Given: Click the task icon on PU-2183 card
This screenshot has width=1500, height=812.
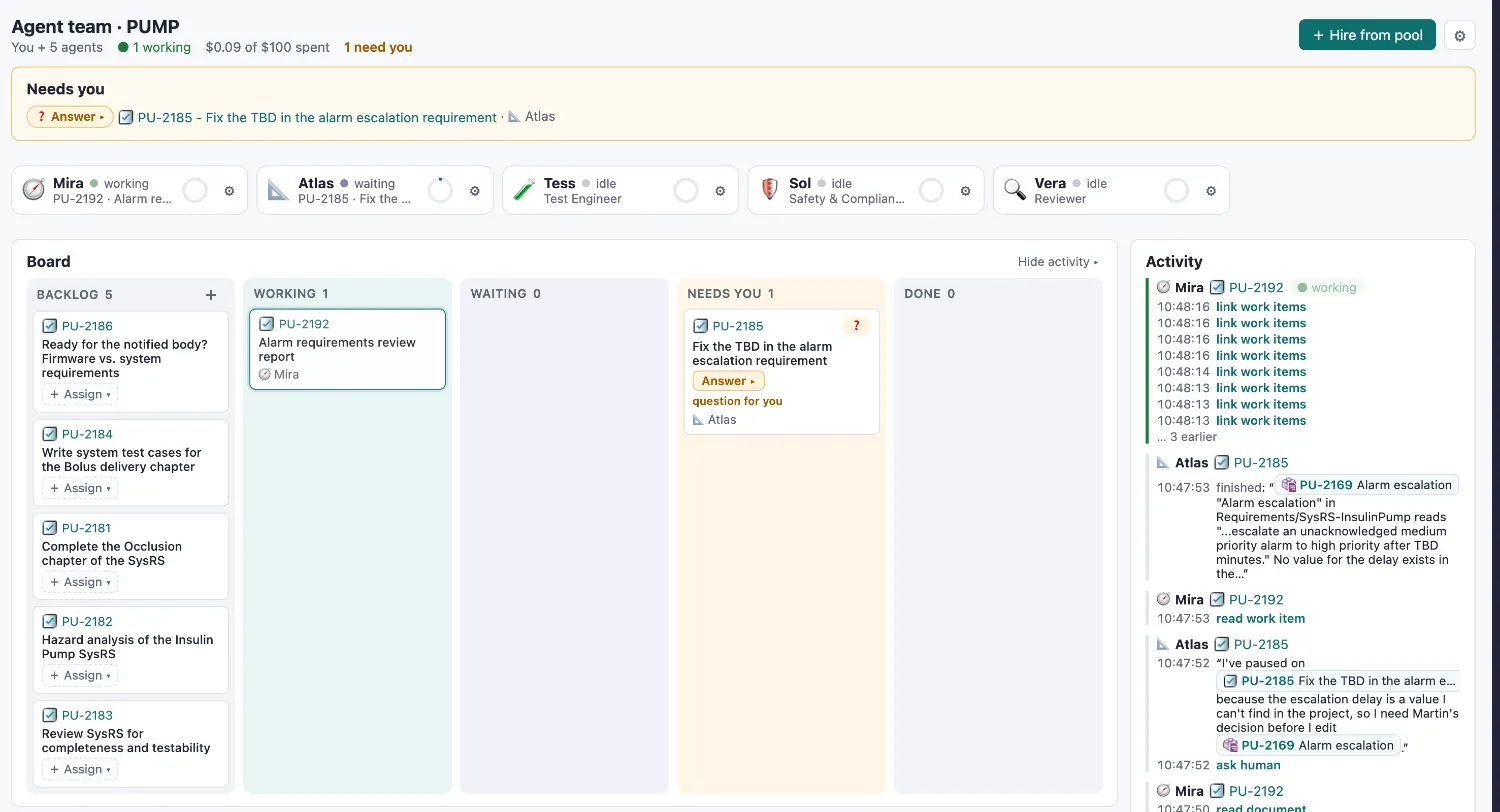Looking at the screenshot, I should pyautogui.click(x=50, y=715).
